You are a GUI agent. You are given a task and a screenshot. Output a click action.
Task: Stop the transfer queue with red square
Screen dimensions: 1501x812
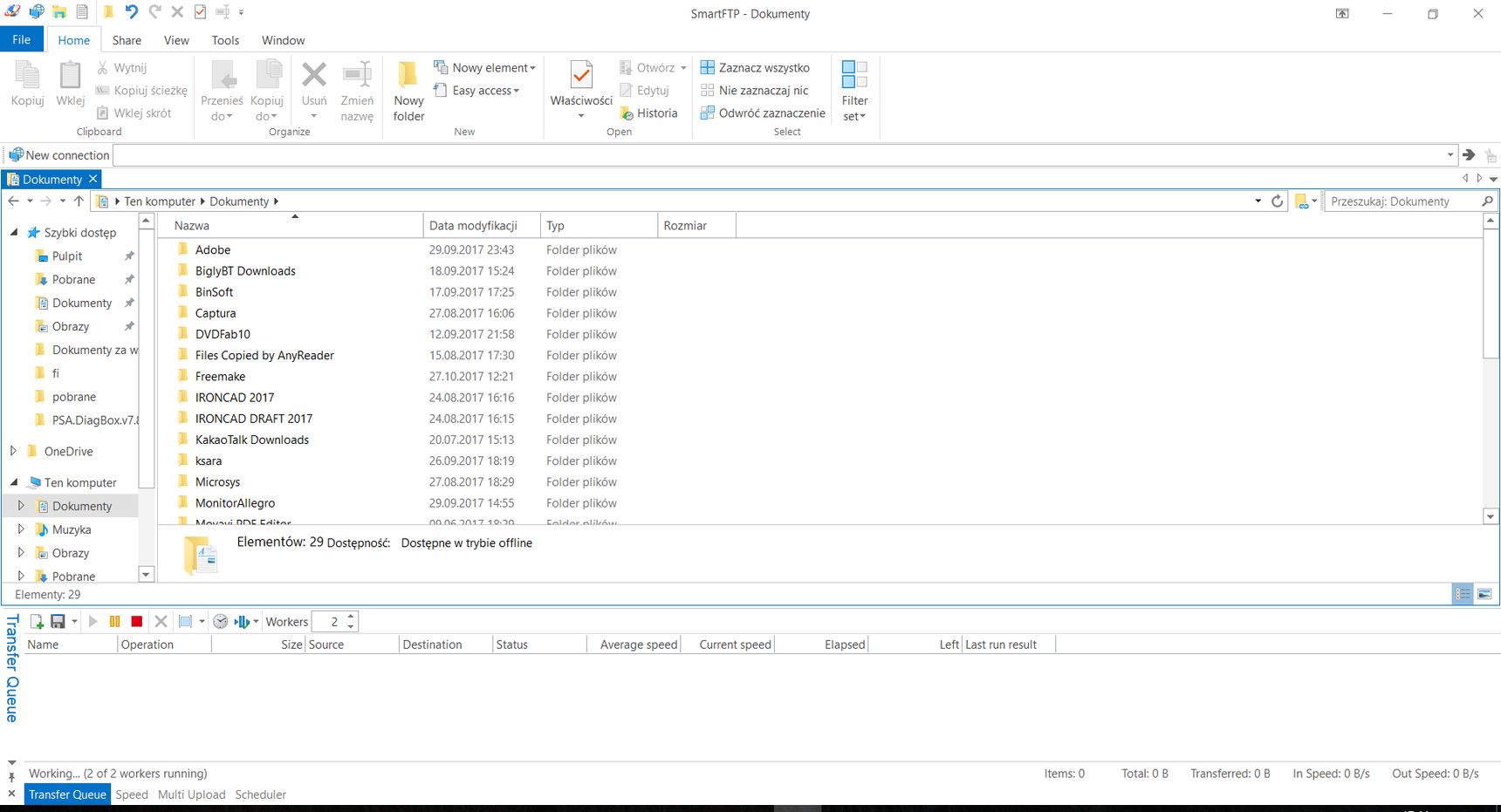click(x=136, y=622)
